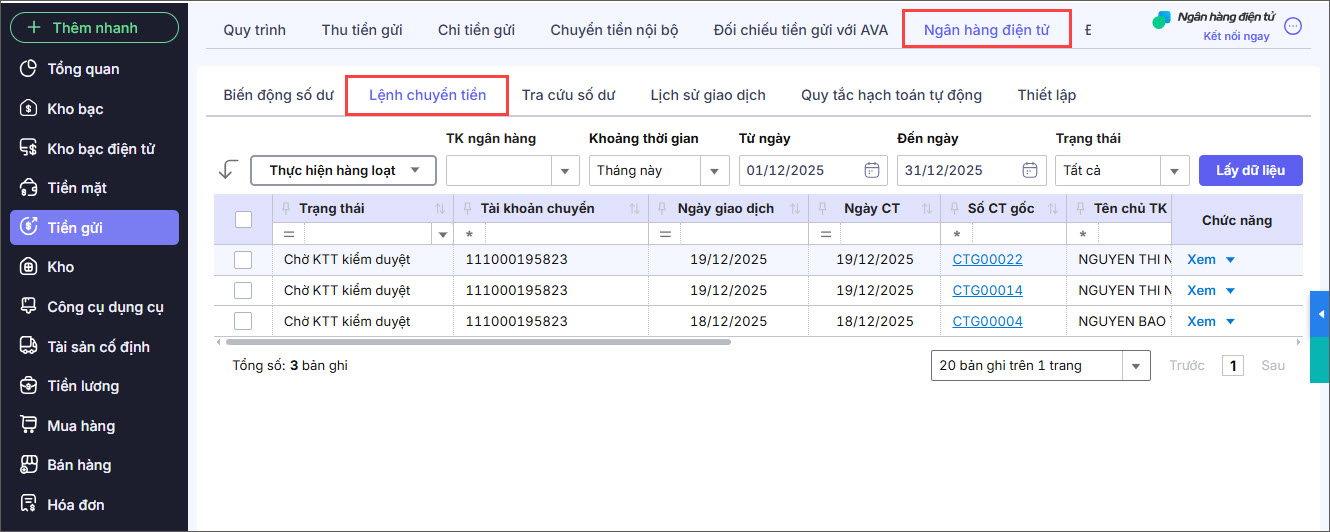The image size is (1330, 532).
Task: Tick the select-all header checkbox
Action: point(243,219)
